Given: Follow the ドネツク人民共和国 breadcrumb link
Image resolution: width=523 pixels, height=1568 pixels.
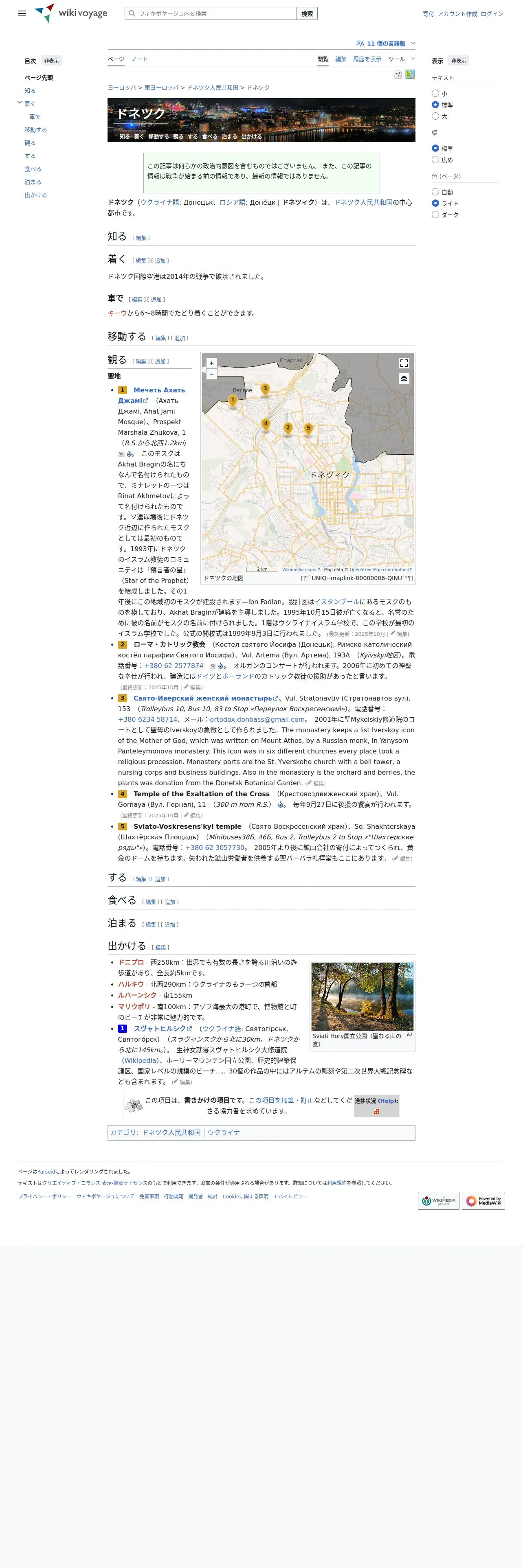Looking at the screenshot, I should click(x=213, y=88).
